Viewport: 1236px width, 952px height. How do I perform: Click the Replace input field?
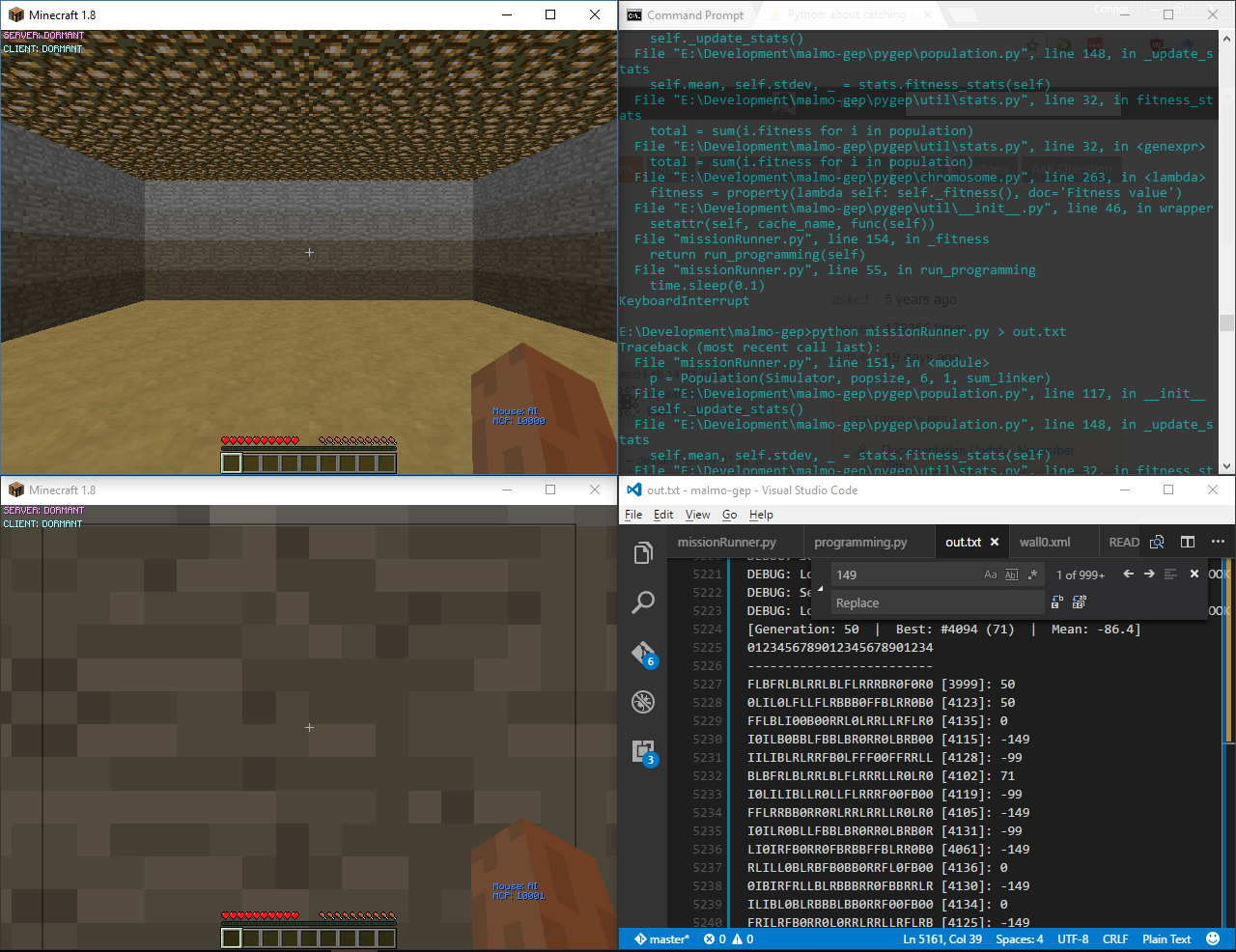click(937, 602)
